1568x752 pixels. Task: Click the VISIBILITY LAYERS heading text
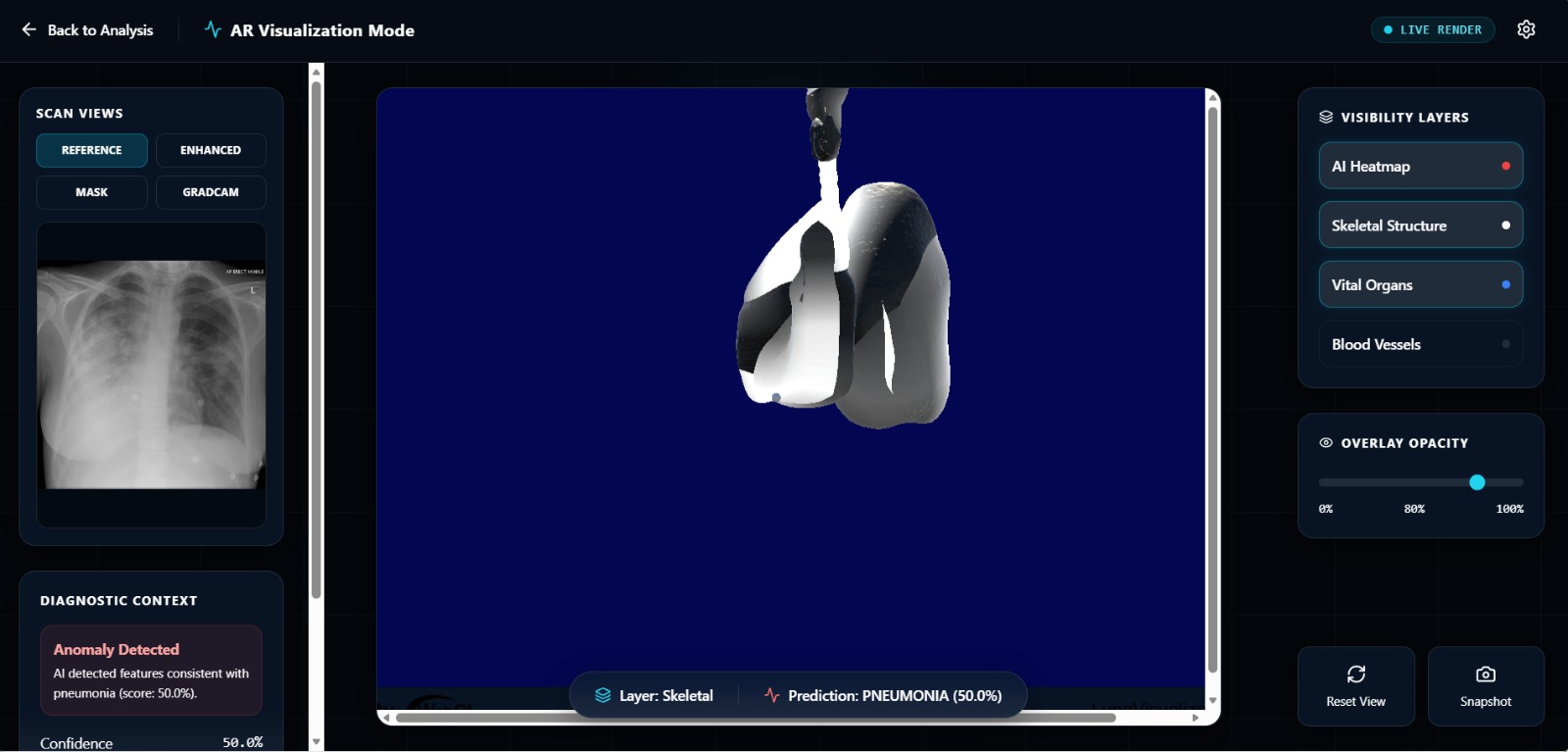pyautogui.click(x=1404, y=117)
